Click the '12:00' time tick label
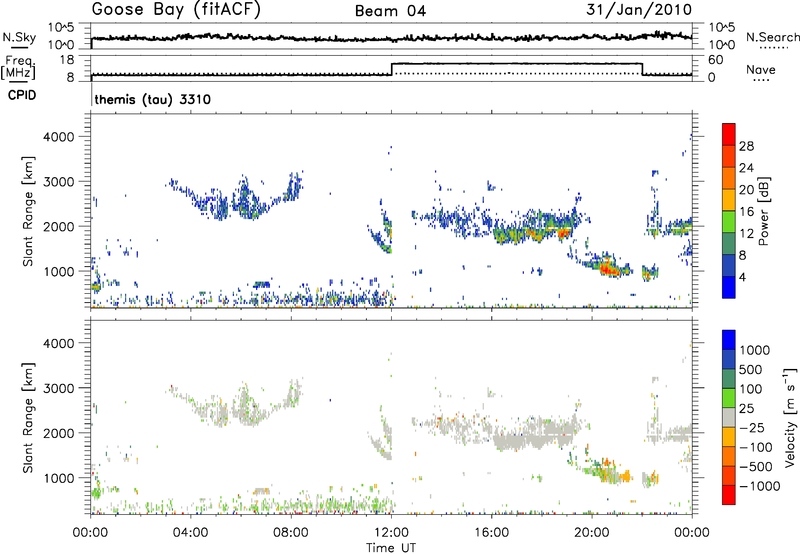Screen dimensions: 800x554 point(391,533)
